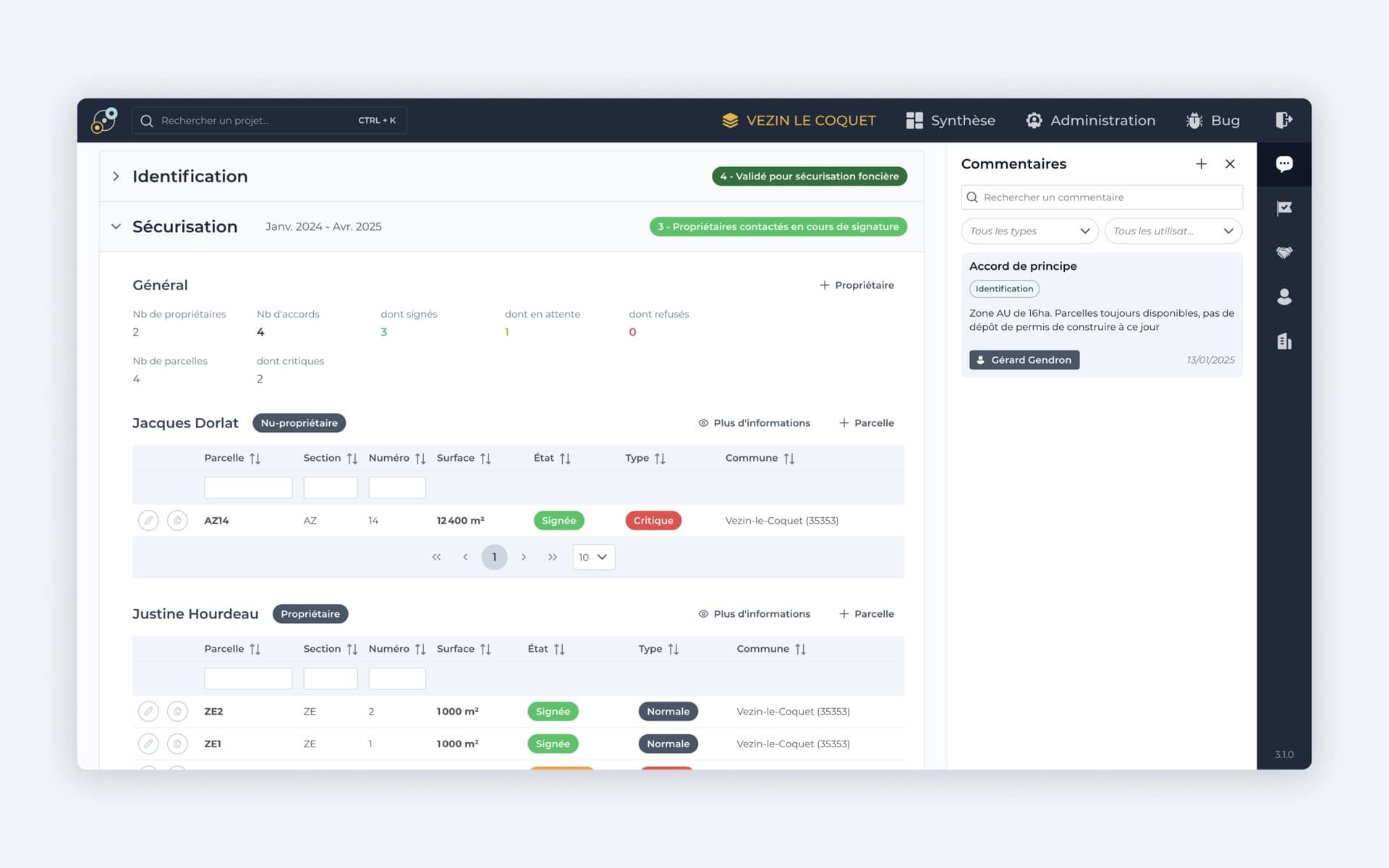Click the second action icon for ZE1
This screenshot has width=1389, height=868.
[177, 744]
